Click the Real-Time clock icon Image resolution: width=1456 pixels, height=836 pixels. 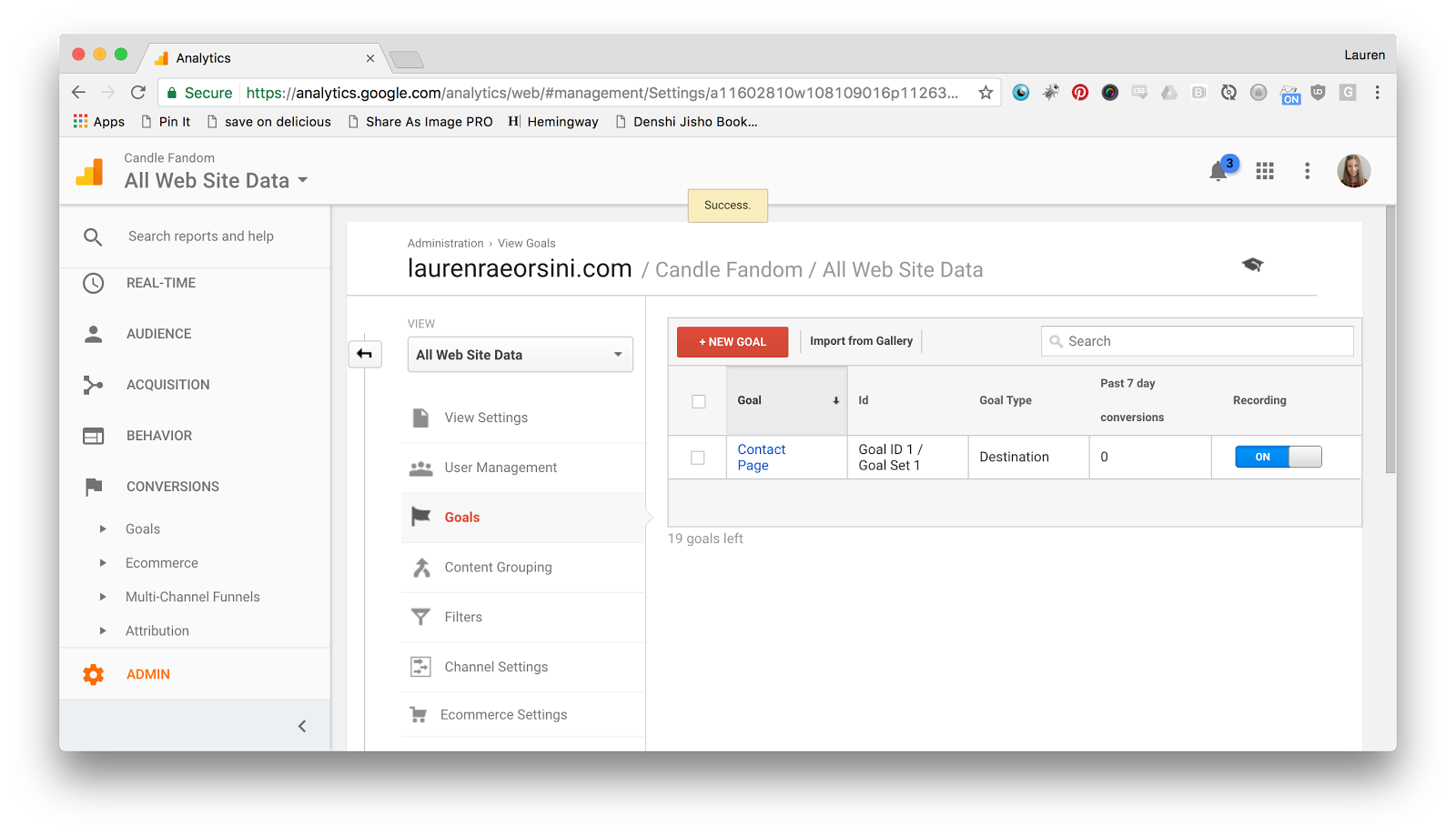click(x=94, y=283)
